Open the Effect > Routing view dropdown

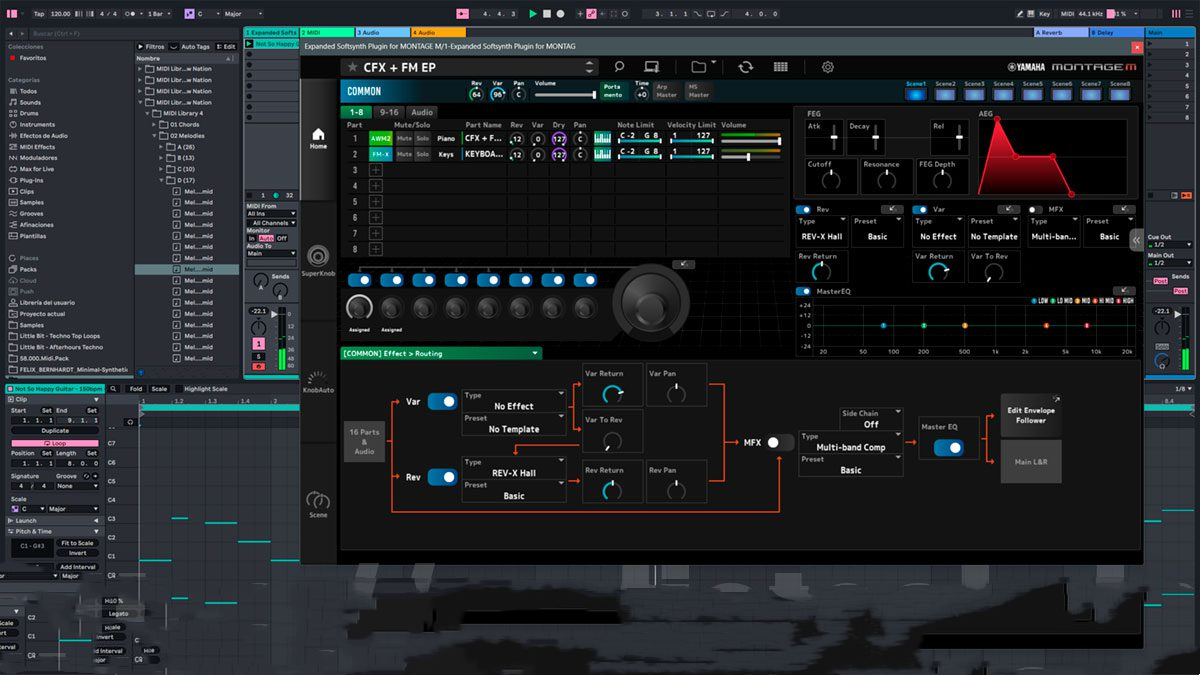[441, 353]
